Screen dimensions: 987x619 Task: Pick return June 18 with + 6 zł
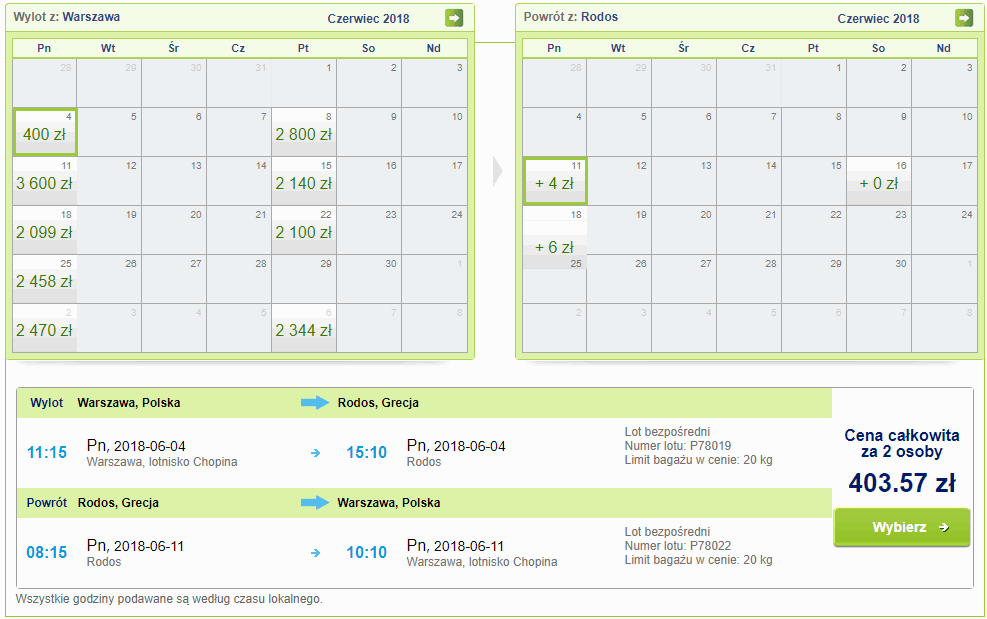click(x=555, y=245)
